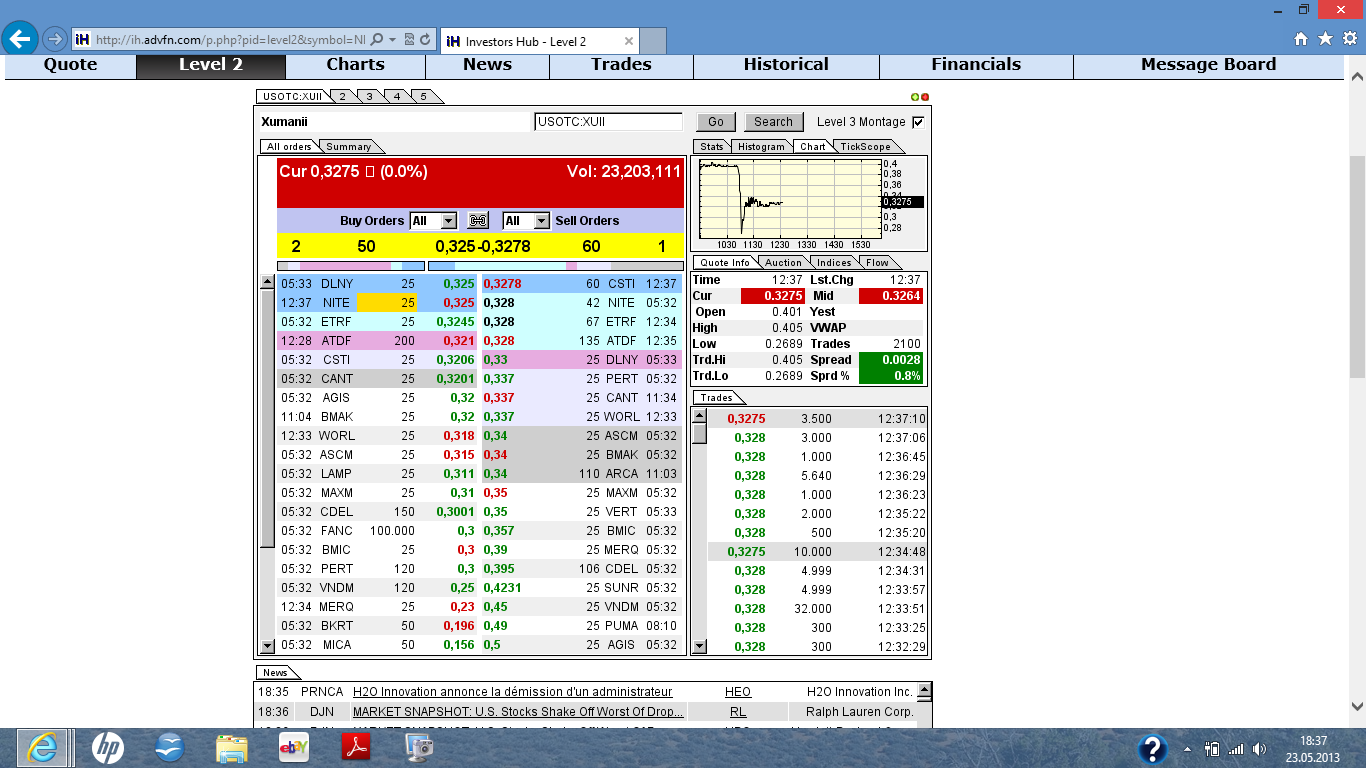Click down arrow of Trades list scrollbar
Viewport: 1366px width, 768px height.
click(700, 646)
